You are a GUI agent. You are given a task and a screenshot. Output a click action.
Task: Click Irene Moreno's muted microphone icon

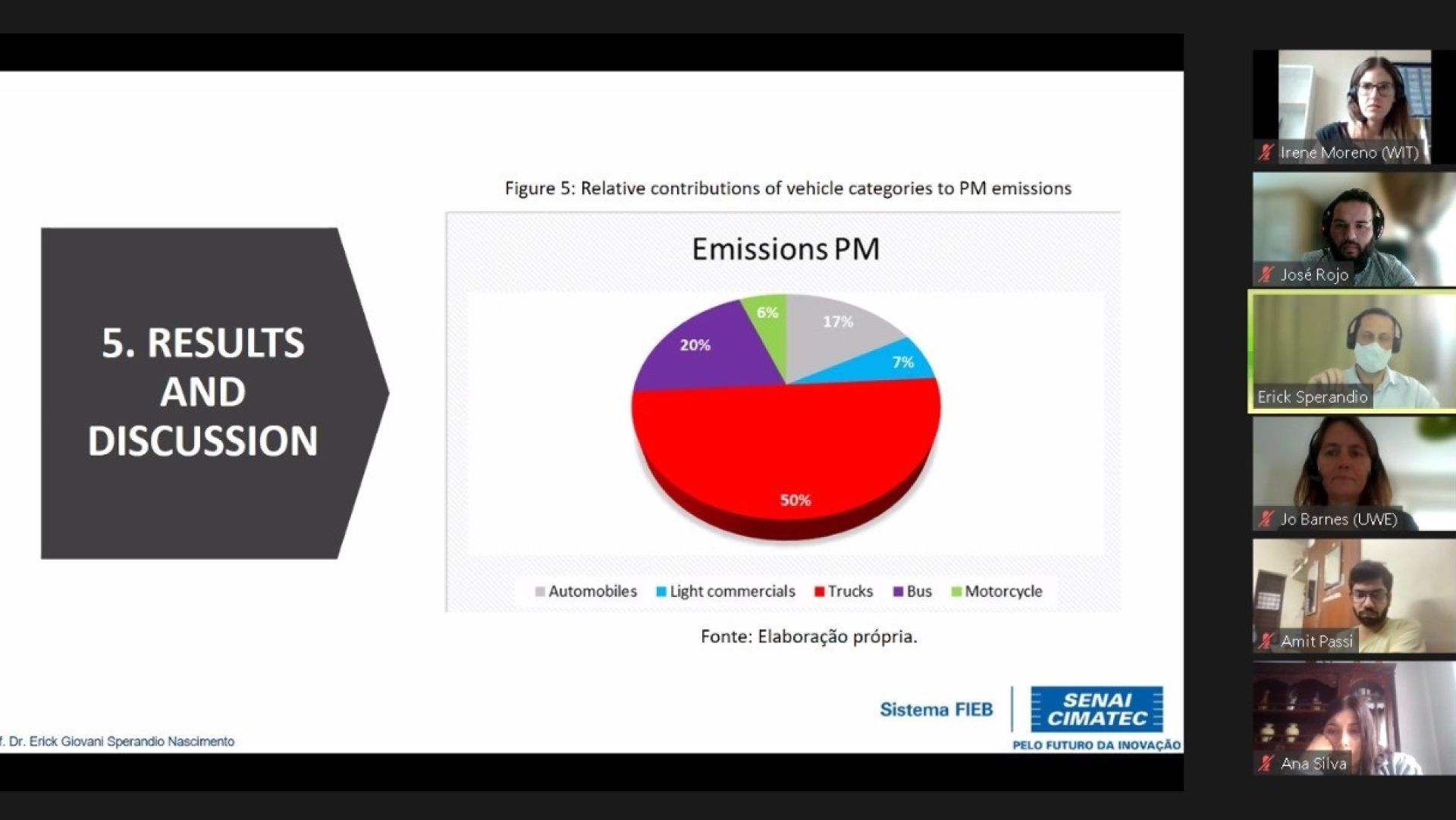[1265, 152]
